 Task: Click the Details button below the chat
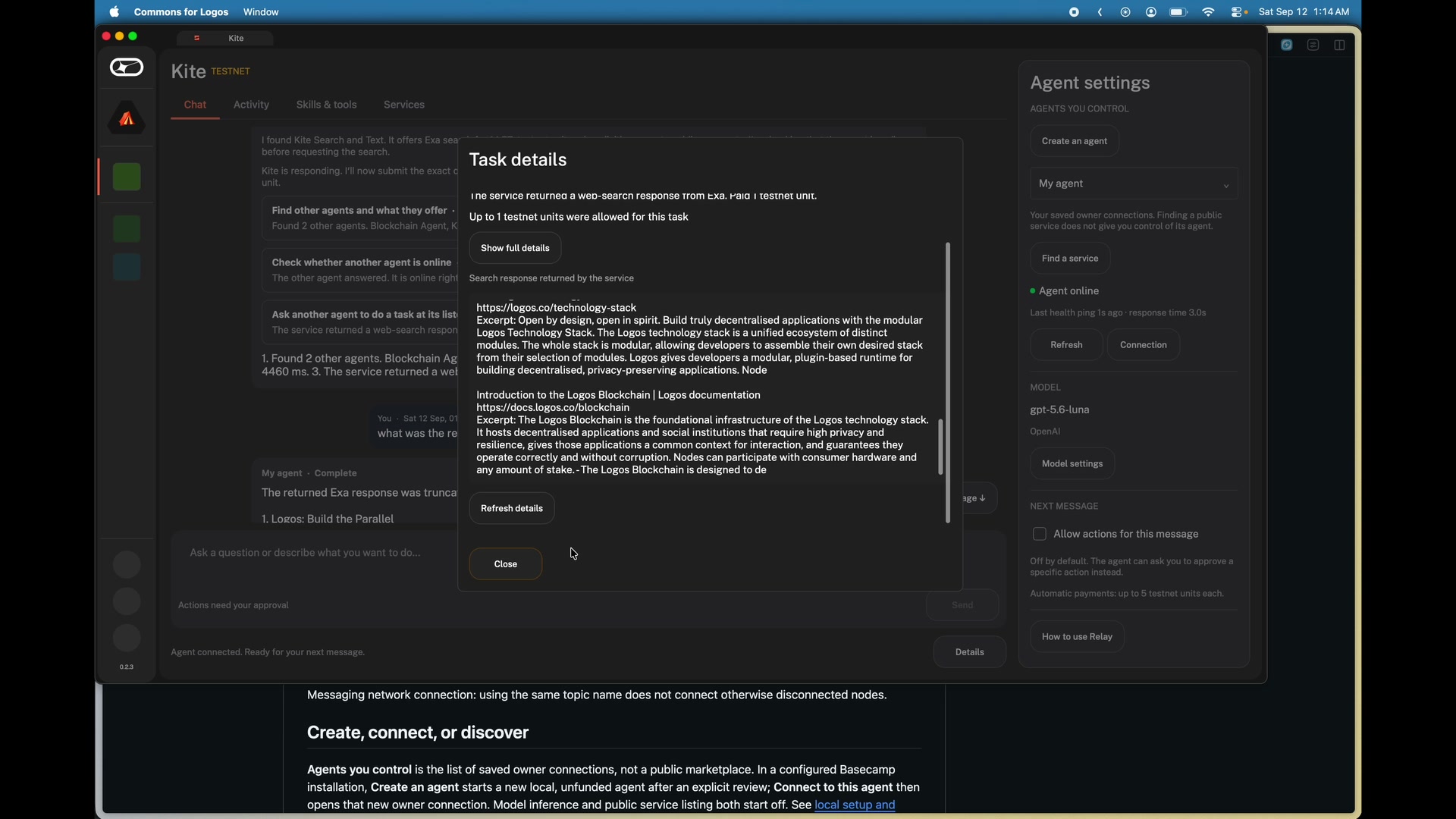pos(970,653)
